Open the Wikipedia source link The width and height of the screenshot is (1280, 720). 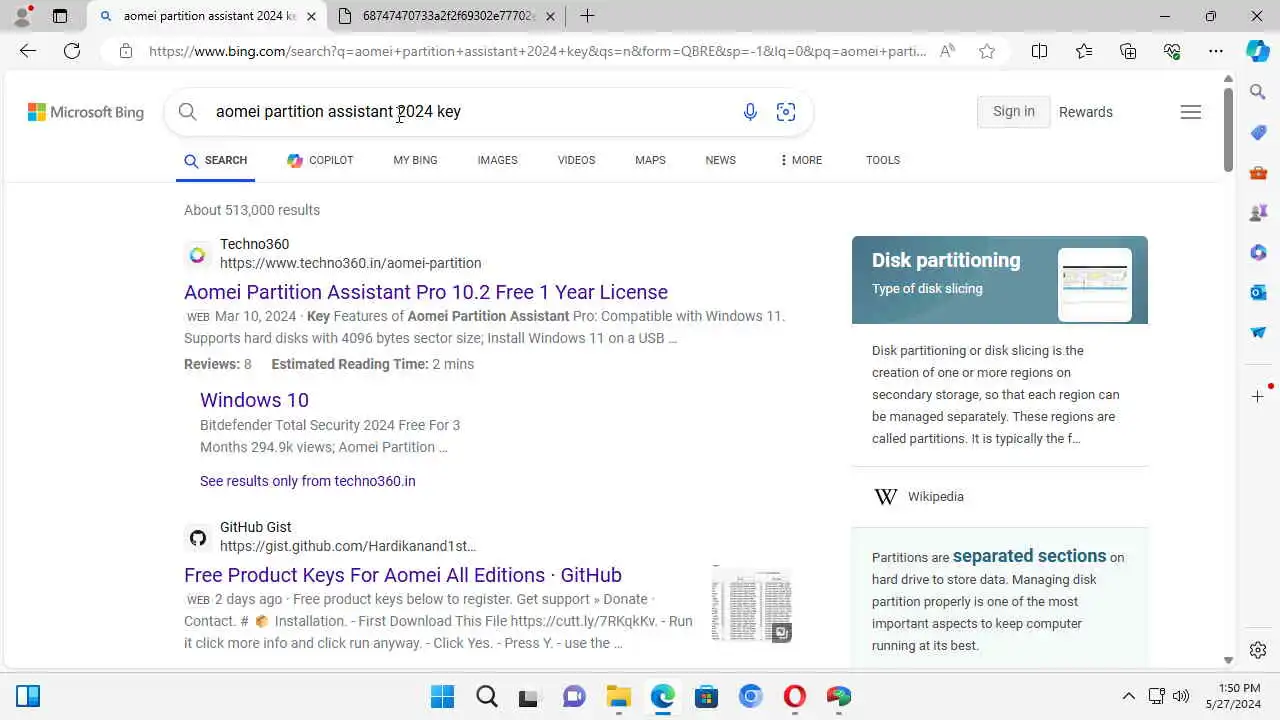tap(935, 497)
